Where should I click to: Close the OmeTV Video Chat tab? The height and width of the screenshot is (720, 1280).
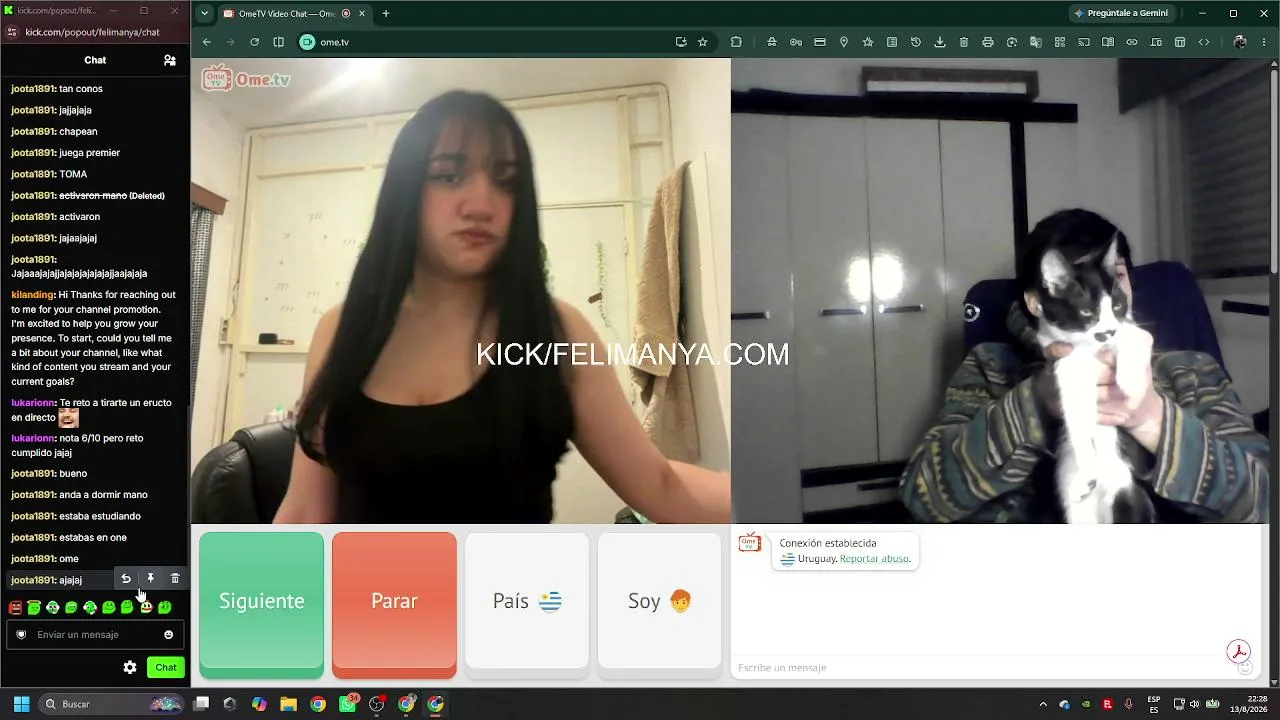pyautogui.click(x=362, y=14)
